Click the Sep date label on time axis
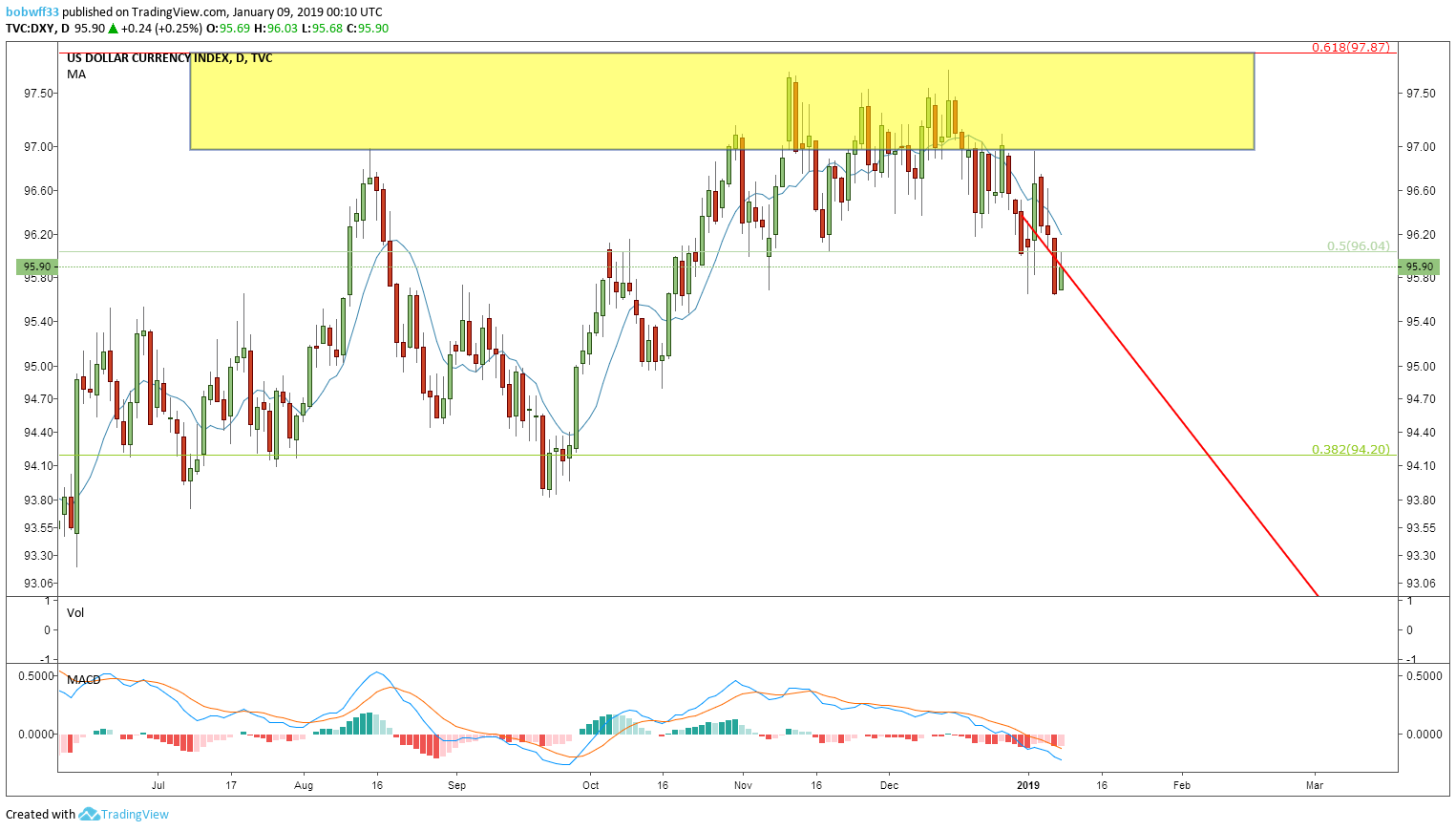Screen dimensions: 1456x831 [457, 785]
